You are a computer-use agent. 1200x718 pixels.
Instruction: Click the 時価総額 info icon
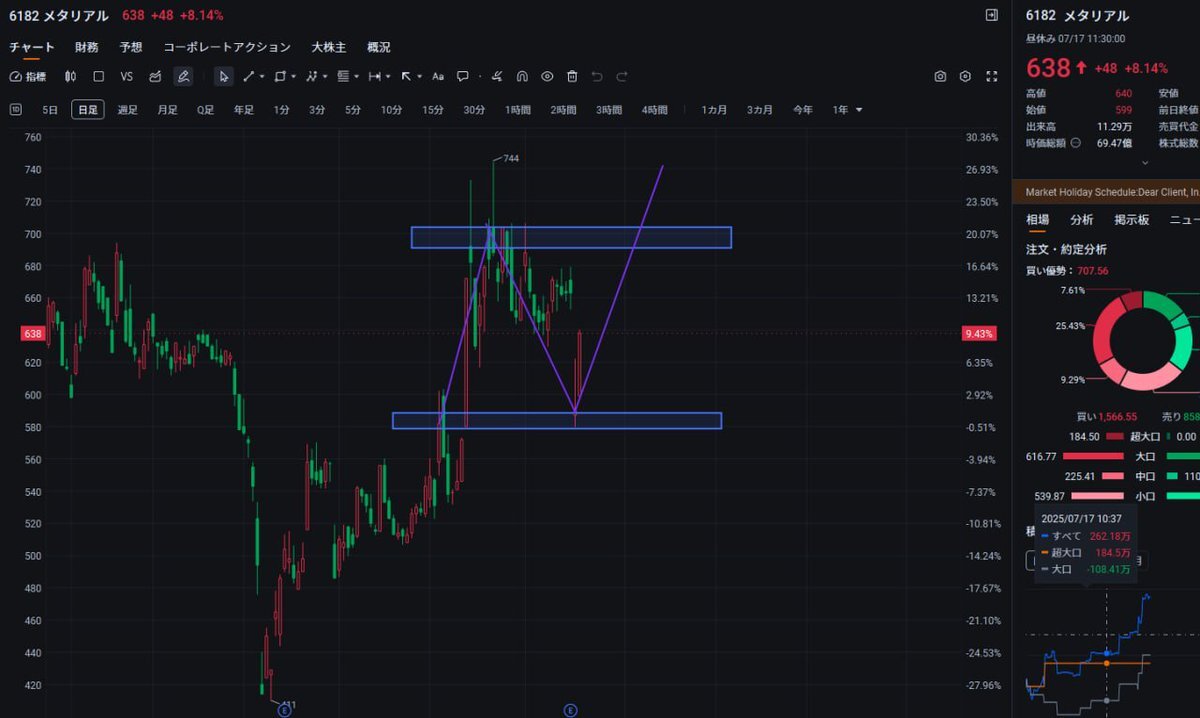pos(1076,143)
